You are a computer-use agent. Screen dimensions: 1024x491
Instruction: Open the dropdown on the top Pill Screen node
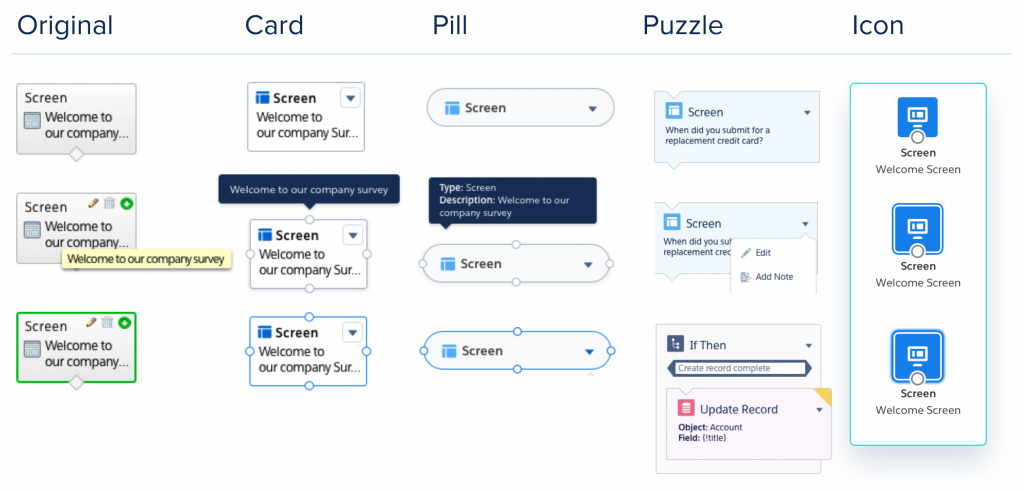coord(592,108)
